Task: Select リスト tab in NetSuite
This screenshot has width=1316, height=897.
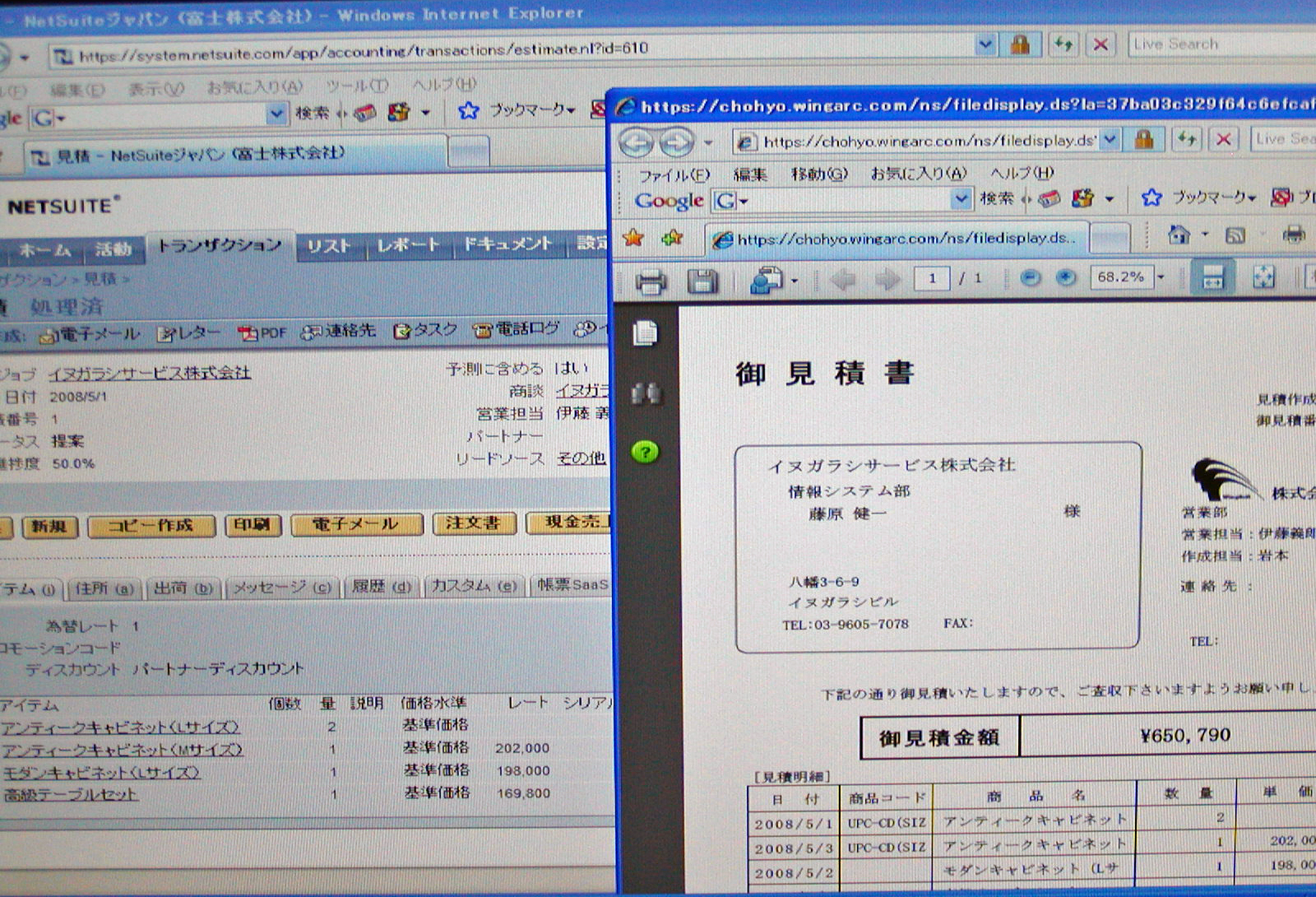Action: [329, 246]
